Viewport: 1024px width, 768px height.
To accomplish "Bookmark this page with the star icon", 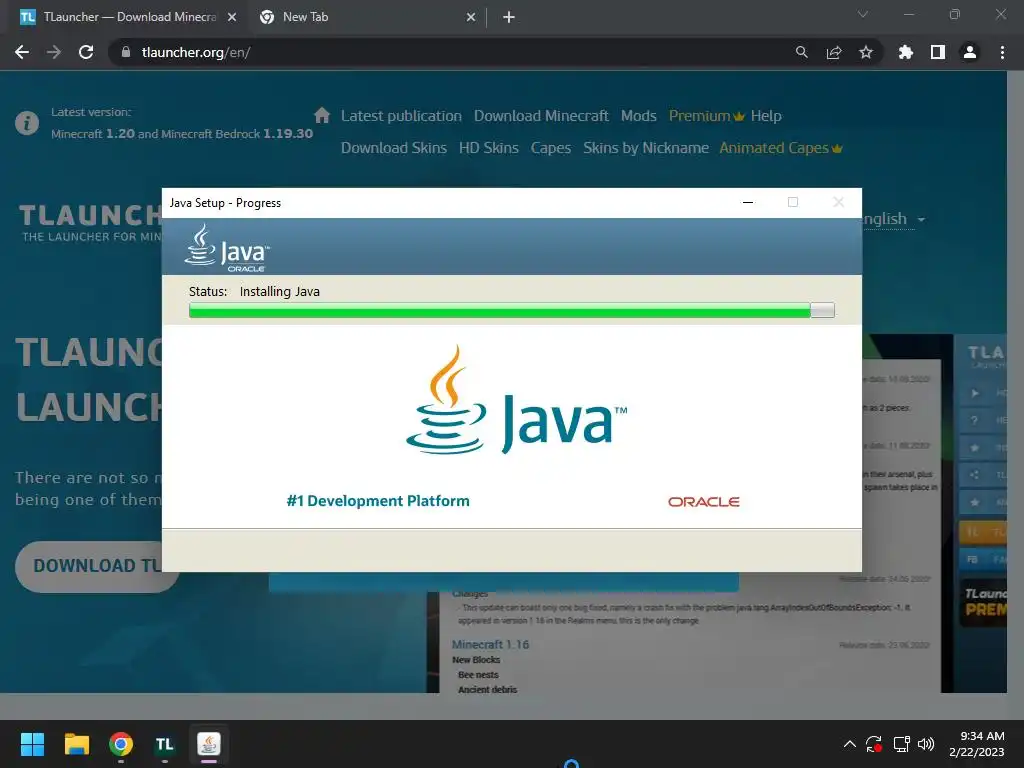I will 866,52.
